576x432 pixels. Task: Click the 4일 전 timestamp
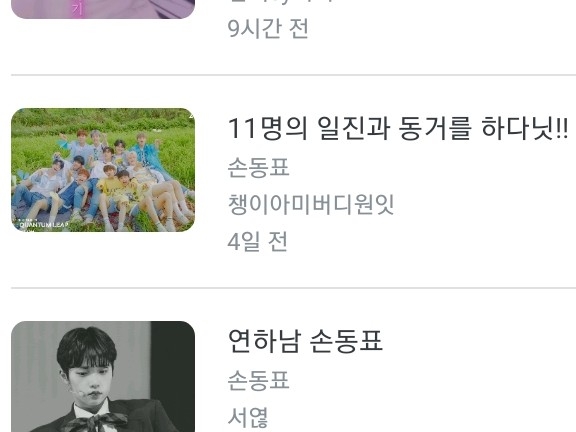coord(258,242)
